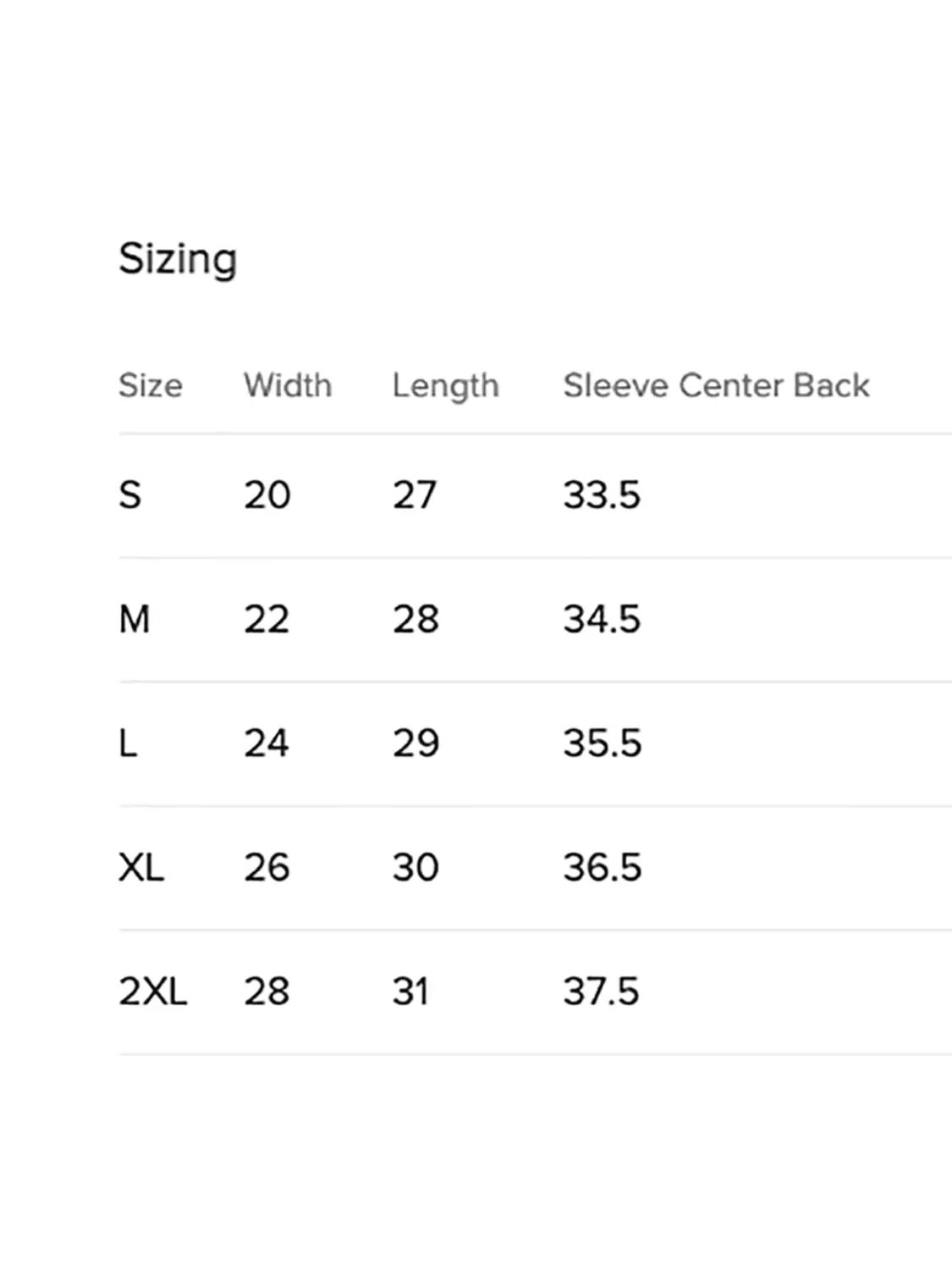Click the Sizing heading
The width and height of the screenshot is (952, 1270).
(x=178, y=259)
